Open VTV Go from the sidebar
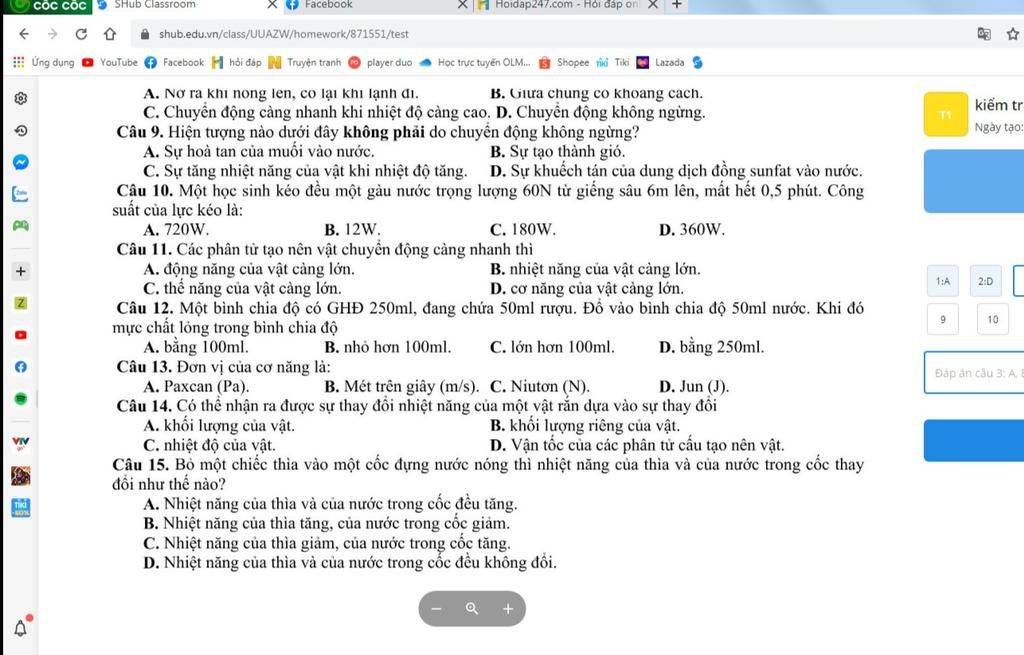 [21, 443]
